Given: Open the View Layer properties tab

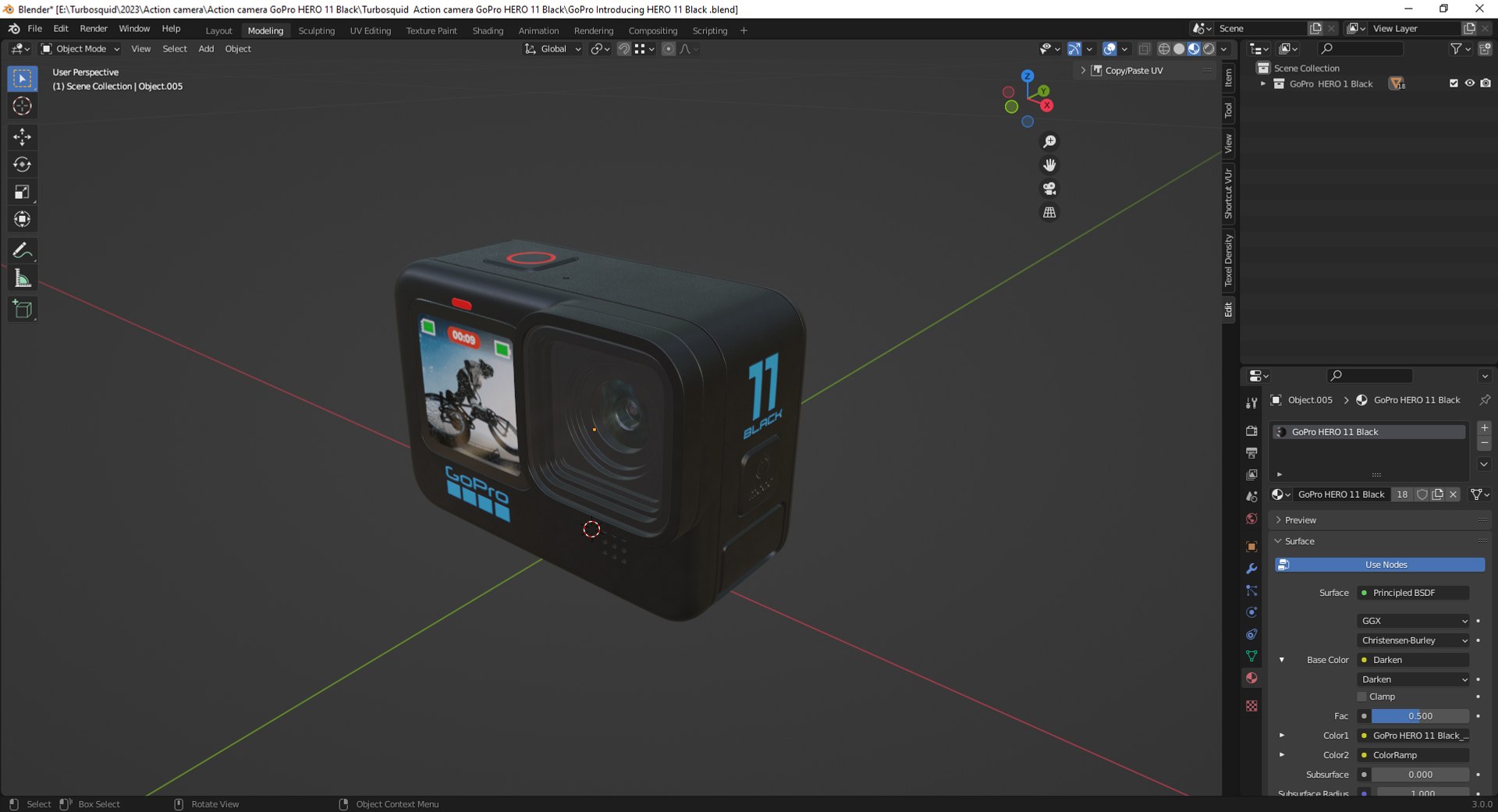Looking at the screenshot, I should pos(1251,474).
